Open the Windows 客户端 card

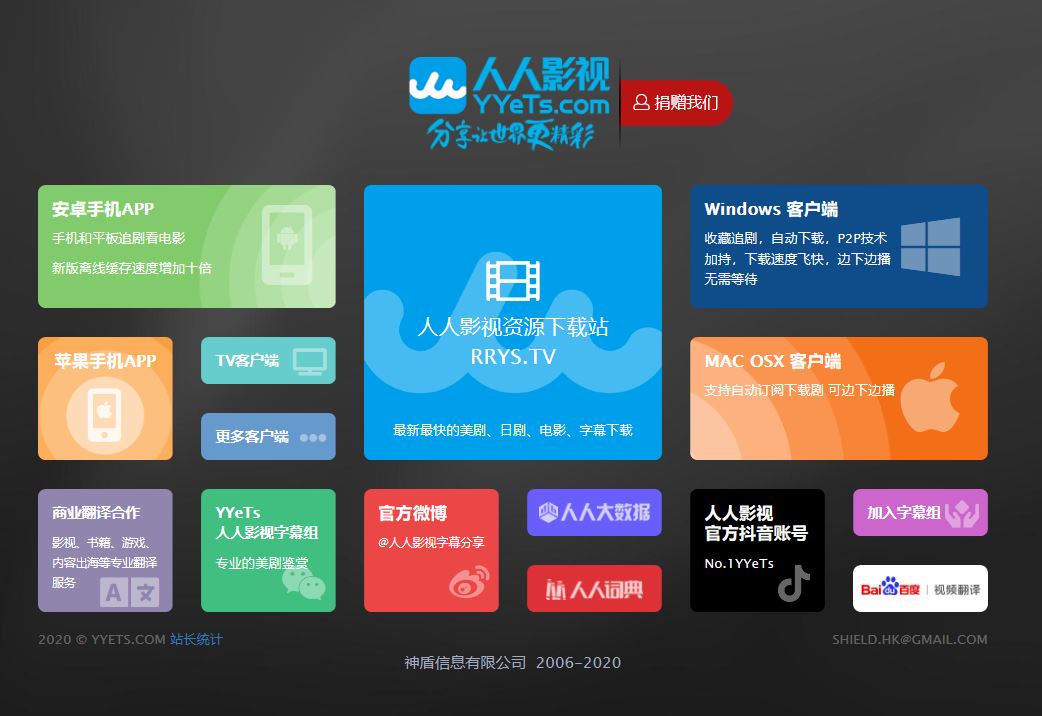[839, 247]
